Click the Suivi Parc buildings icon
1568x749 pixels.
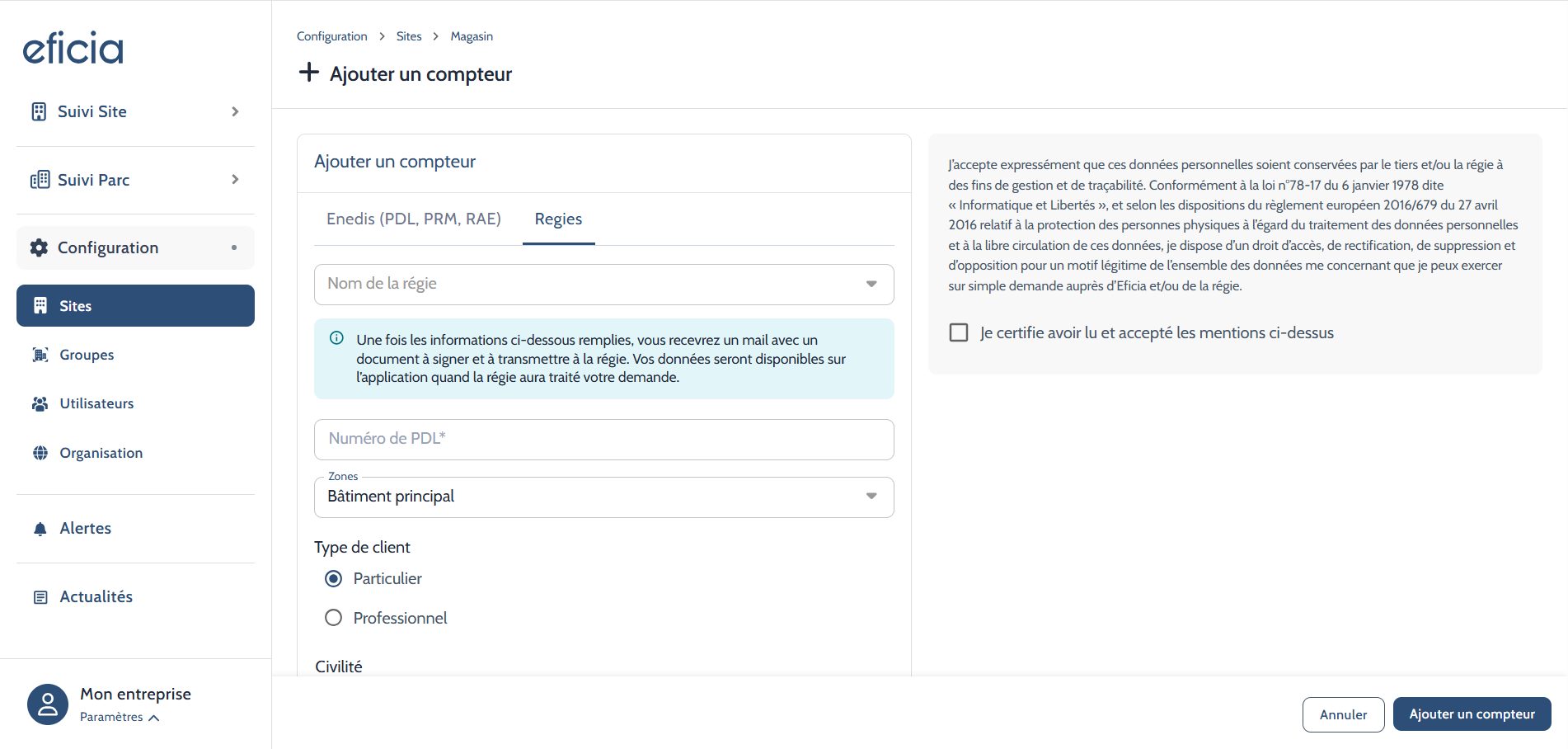[40, 180]
